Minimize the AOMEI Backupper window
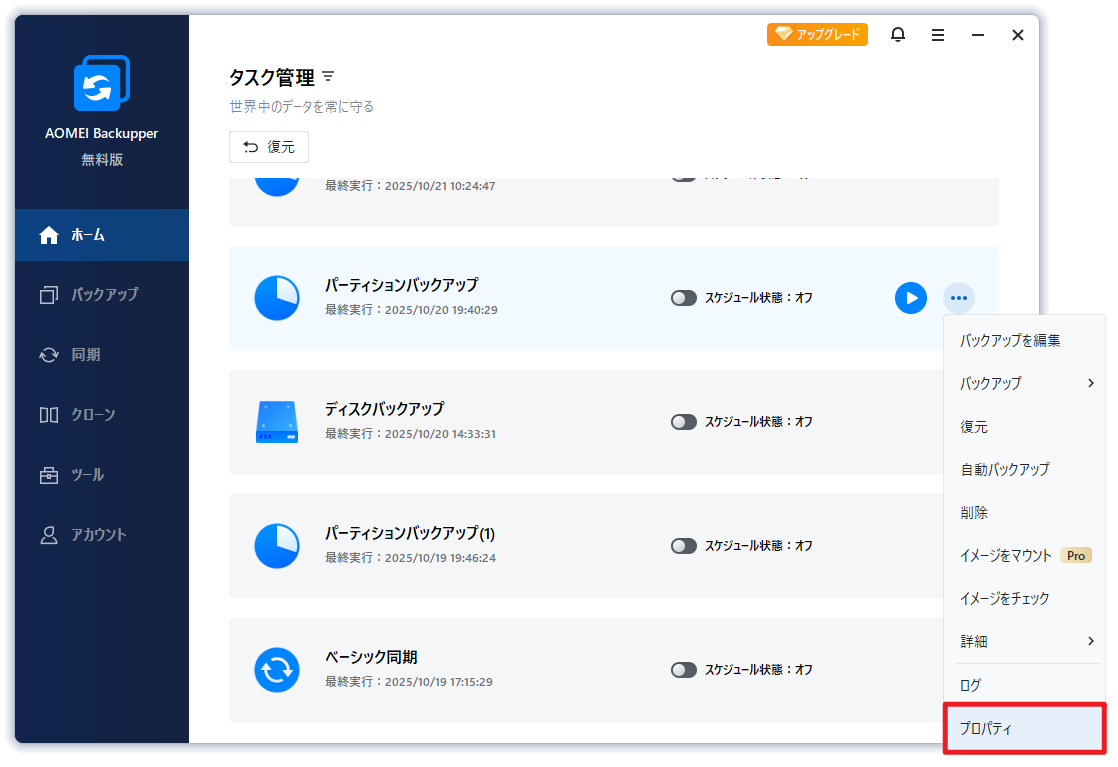1118x767 pixels. tap(978, 35)
